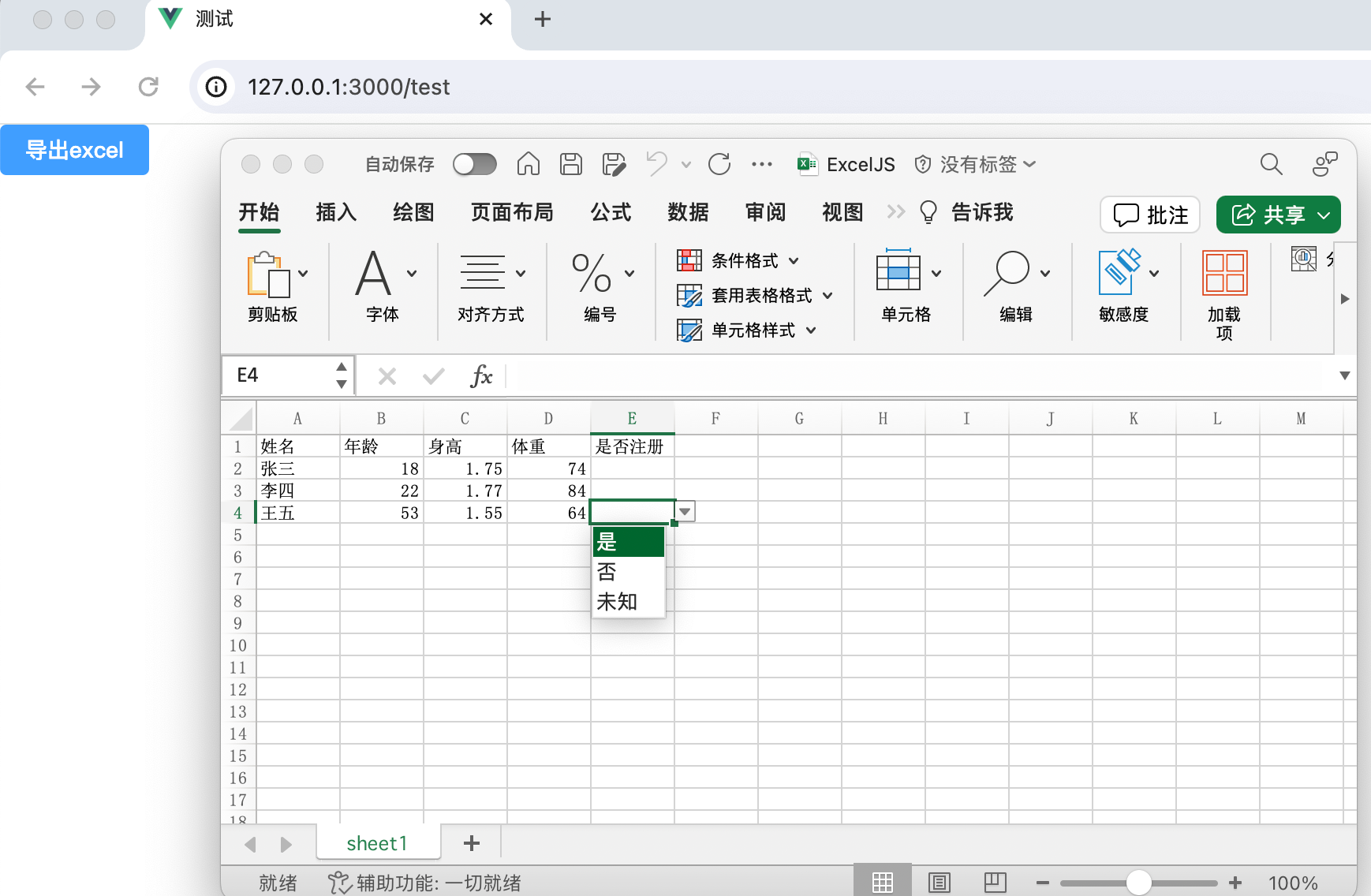Click the Share (共享) button
The height and width of the screenshot is (896, 1371).
pos(1278,215)
